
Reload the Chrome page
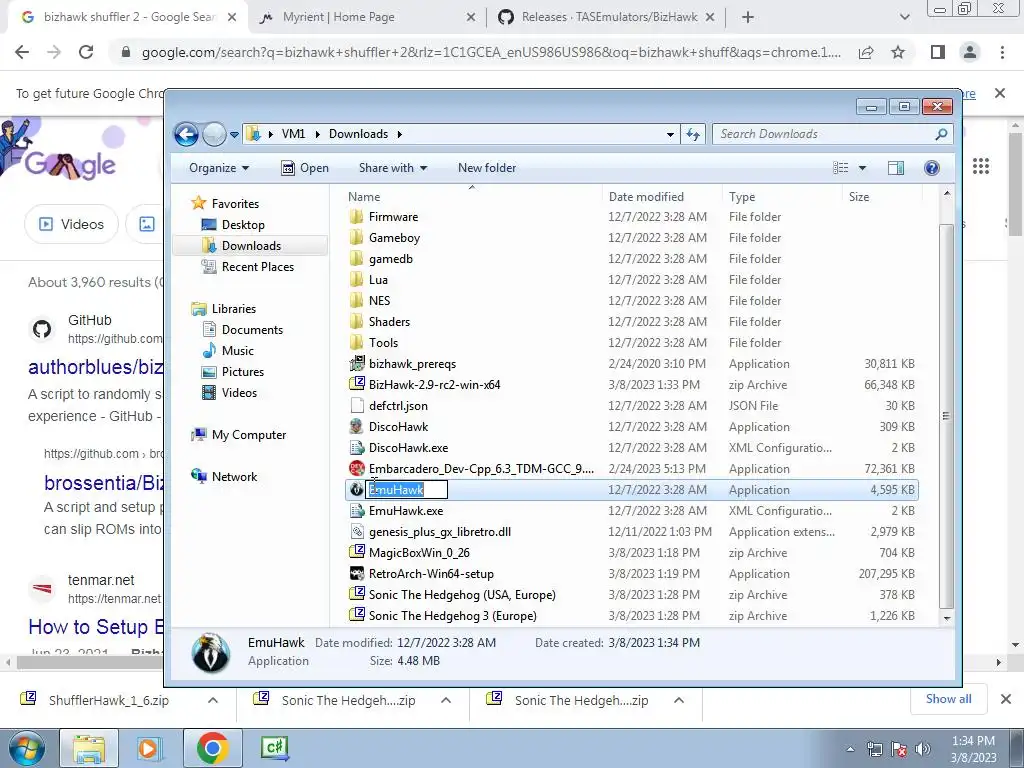point(86,52)
